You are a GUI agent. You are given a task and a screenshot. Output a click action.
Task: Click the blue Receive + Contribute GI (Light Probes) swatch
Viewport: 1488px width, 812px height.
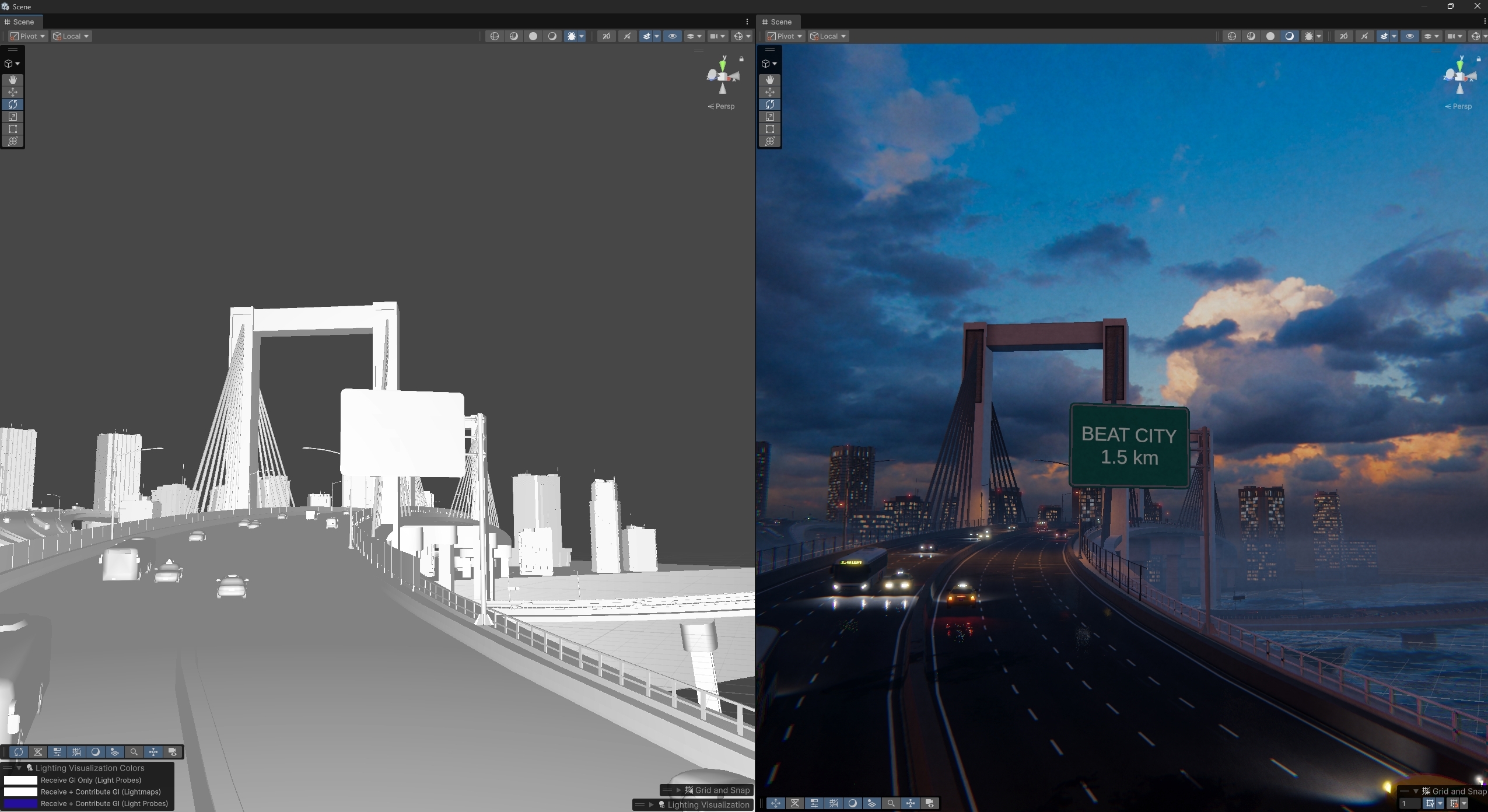pyautogui.click(x=20, y=803)
